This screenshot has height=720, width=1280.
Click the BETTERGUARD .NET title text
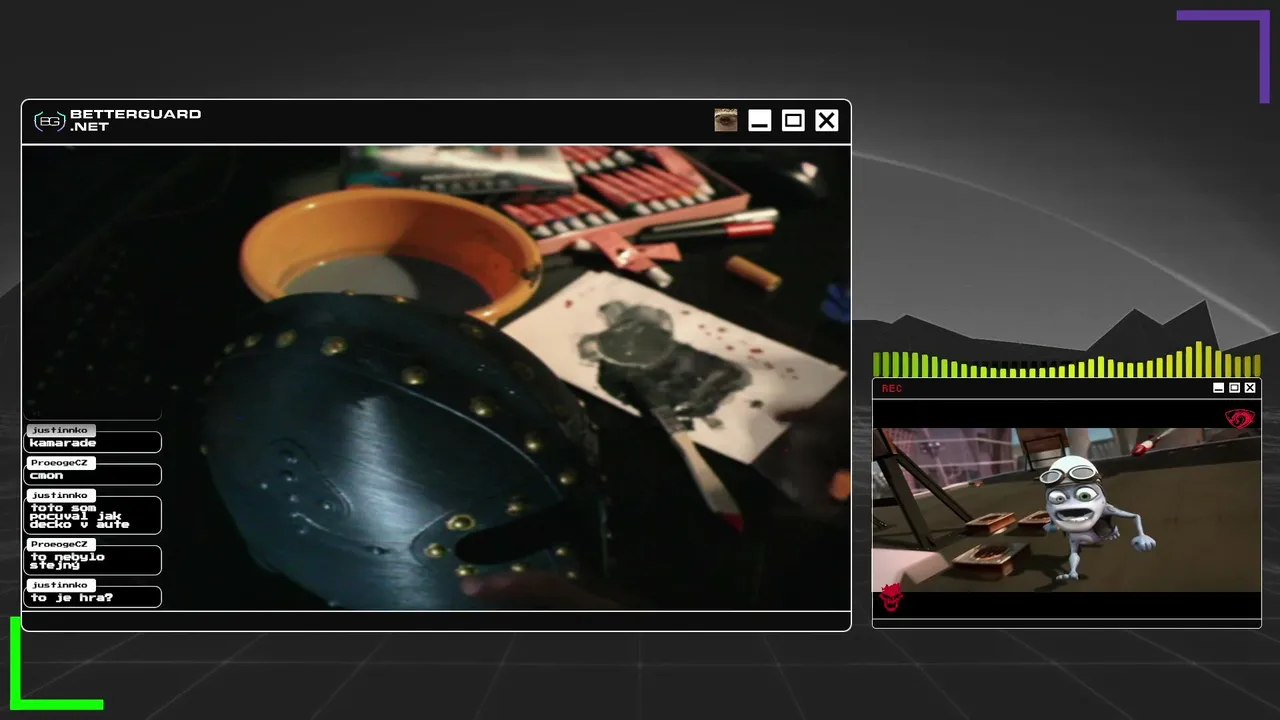135,121
